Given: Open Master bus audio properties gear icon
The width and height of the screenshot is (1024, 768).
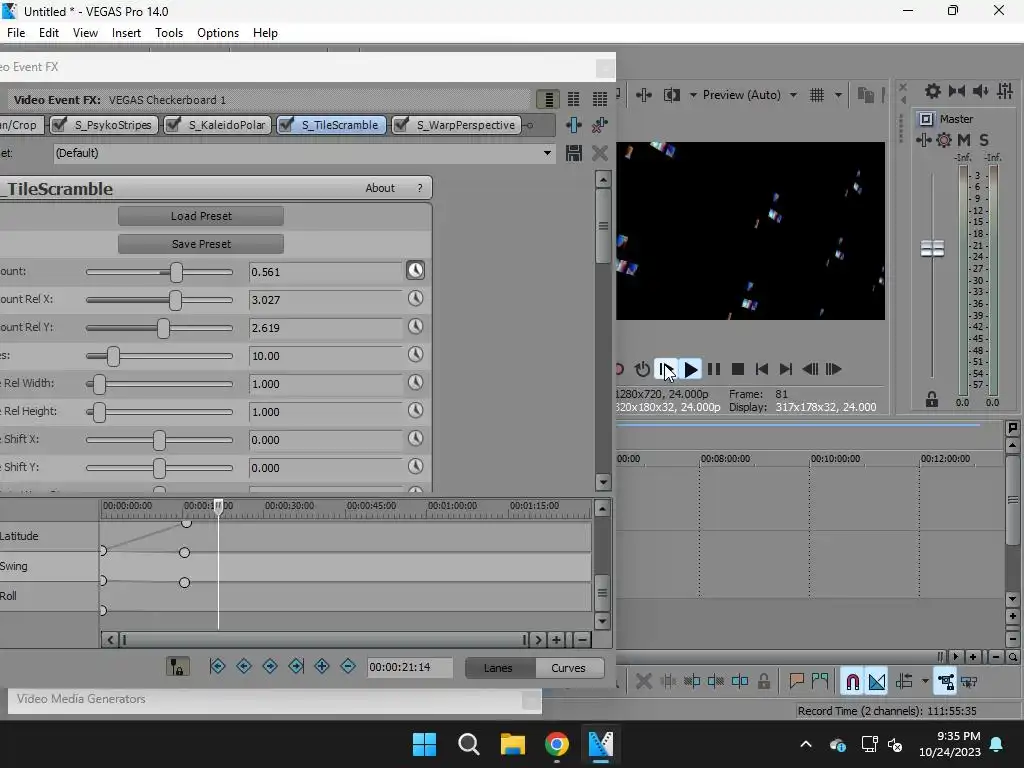Looking at the screenshot, I should point(933,91).
